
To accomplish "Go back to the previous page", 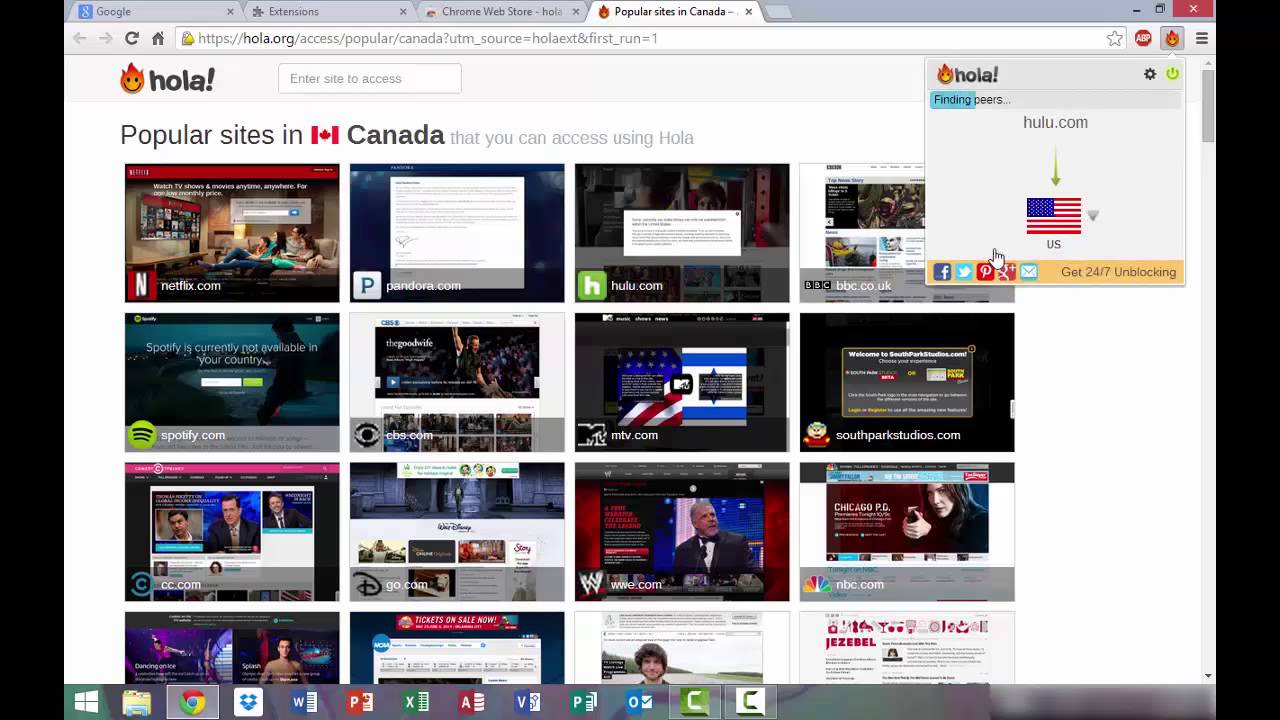I will click(x=80, y=38).
